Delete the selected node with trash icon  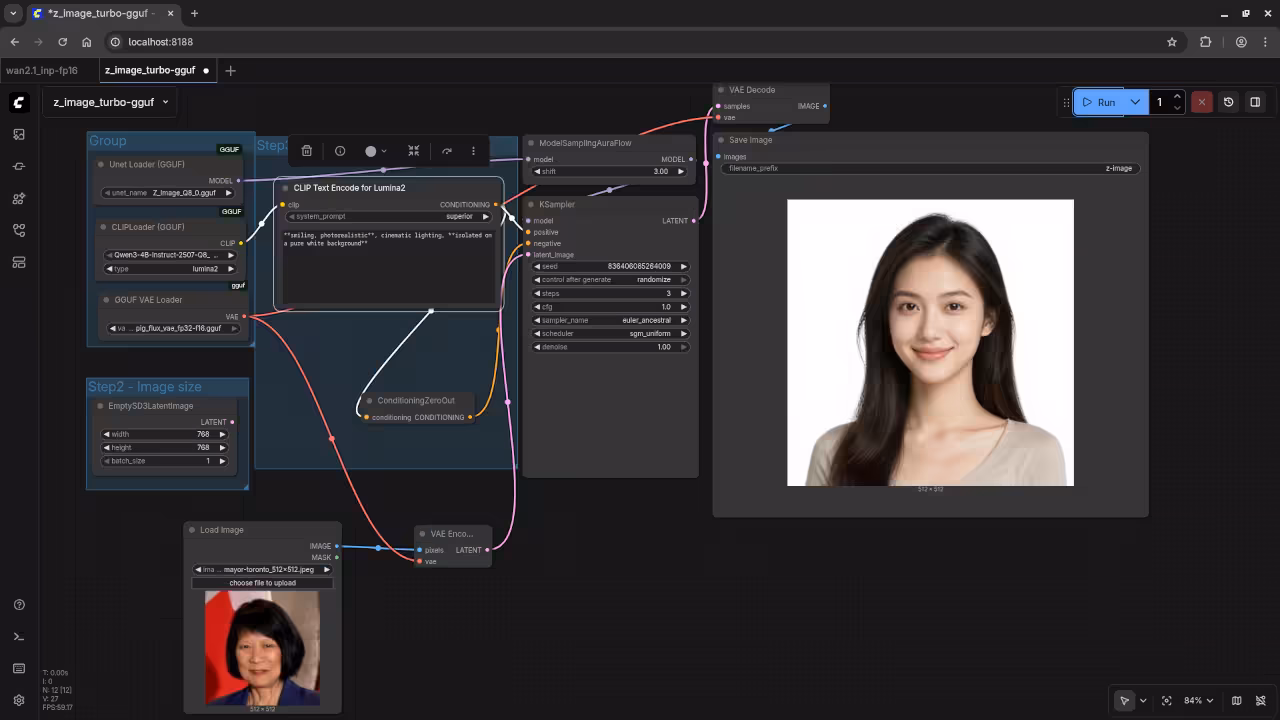coord(307,151)
